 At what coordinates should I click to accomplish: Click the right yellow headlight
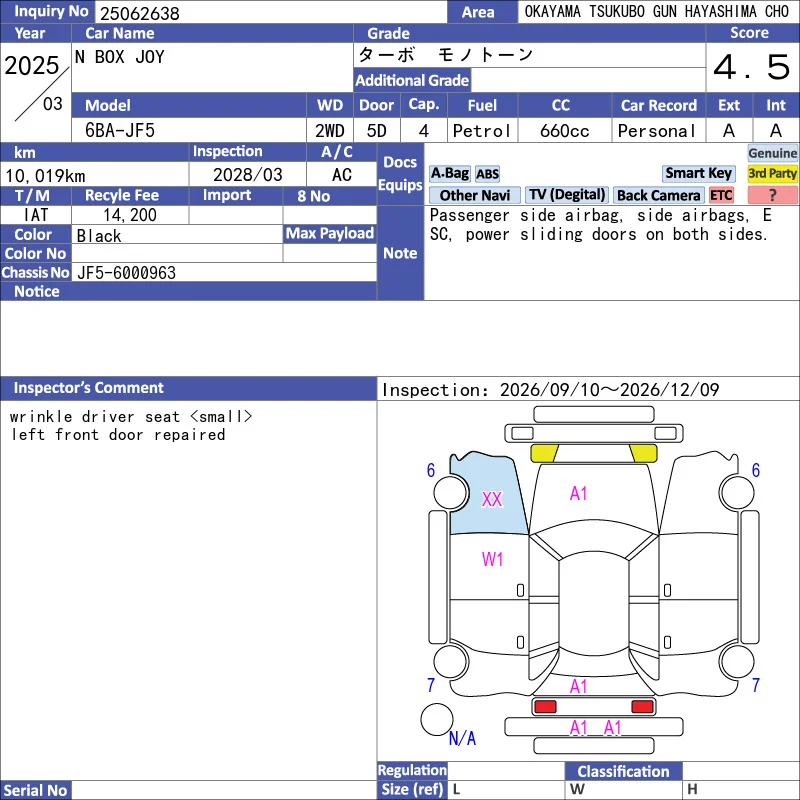click(x=643, y=453)
